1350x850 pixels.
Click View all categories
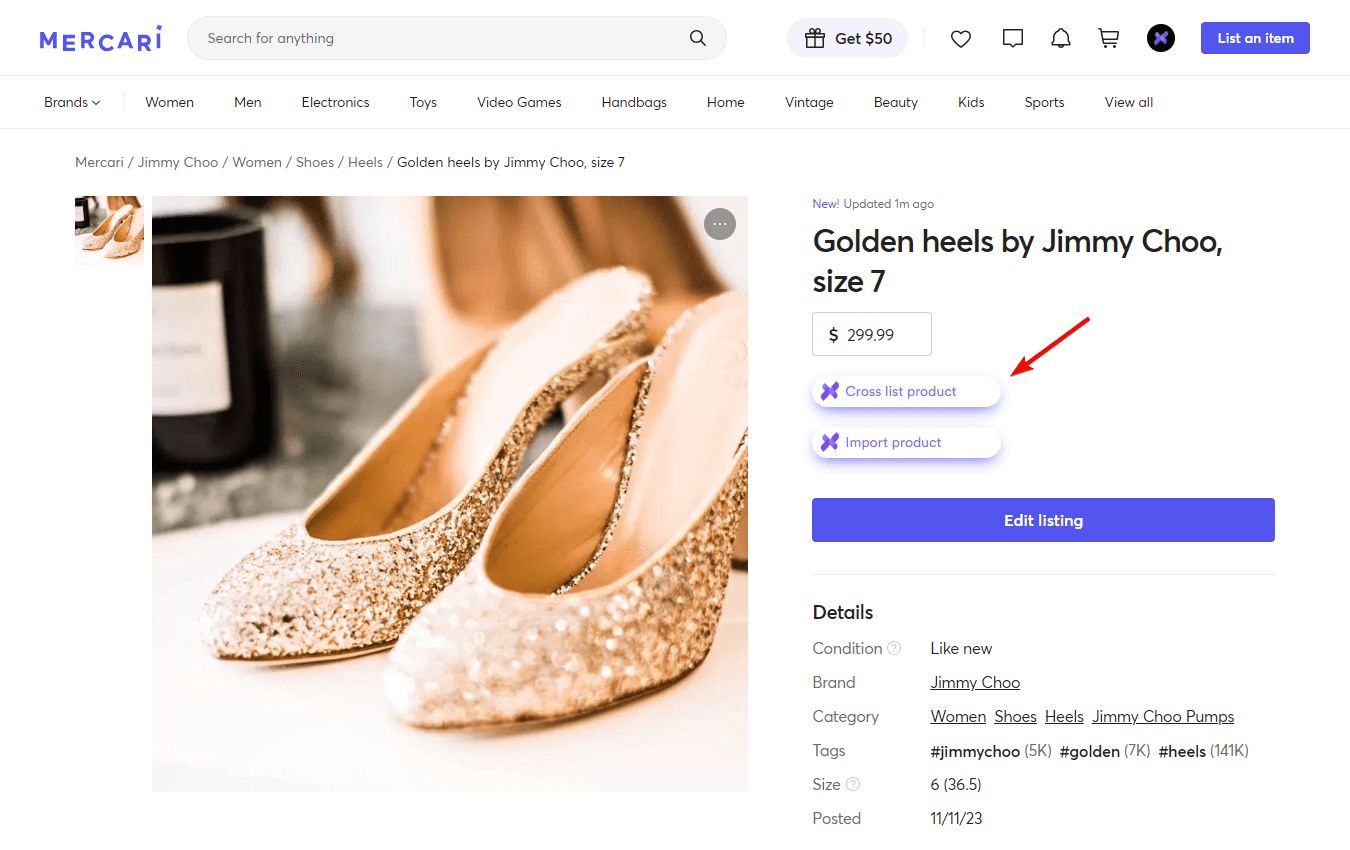coord(1129,102)
